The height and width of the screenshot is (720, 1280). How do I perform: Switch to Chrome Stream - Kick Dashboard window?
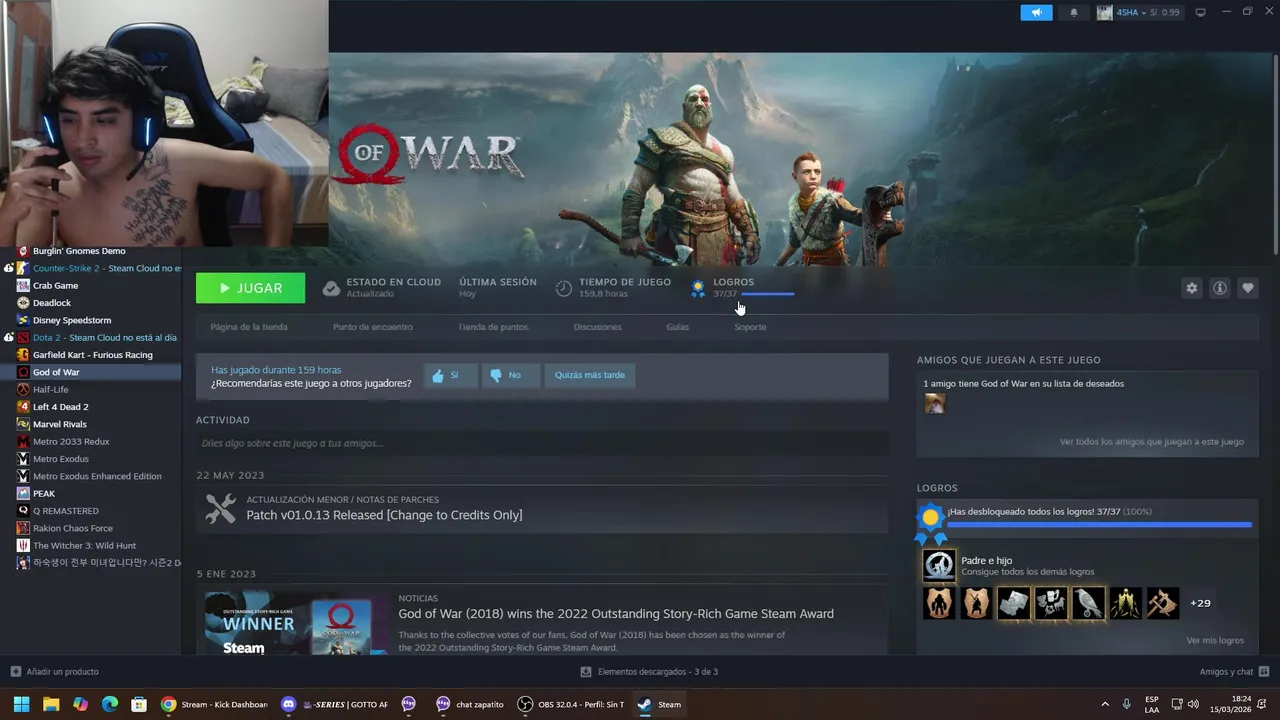point(214,704)
